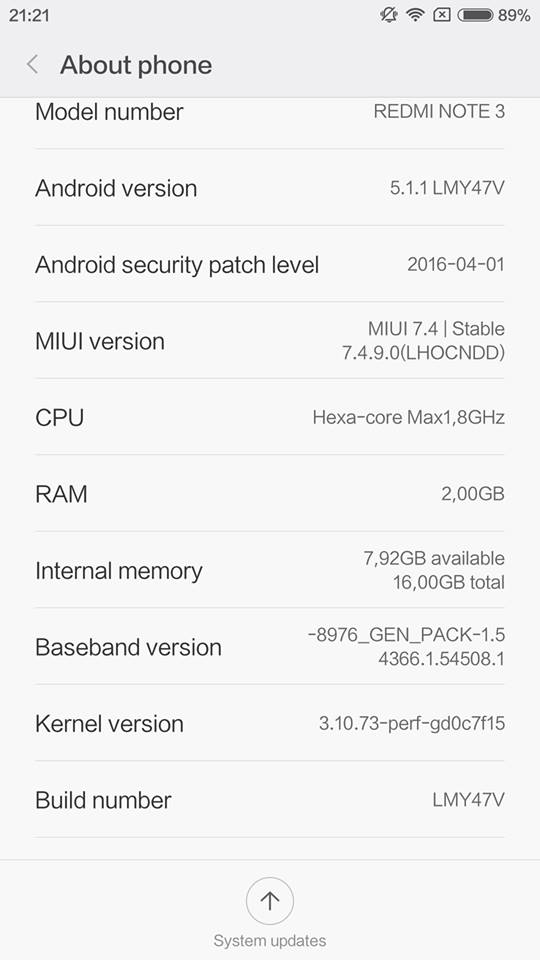Tap the Build number row
The height and width of the screenshot is (960, 540).
(270, 800)
